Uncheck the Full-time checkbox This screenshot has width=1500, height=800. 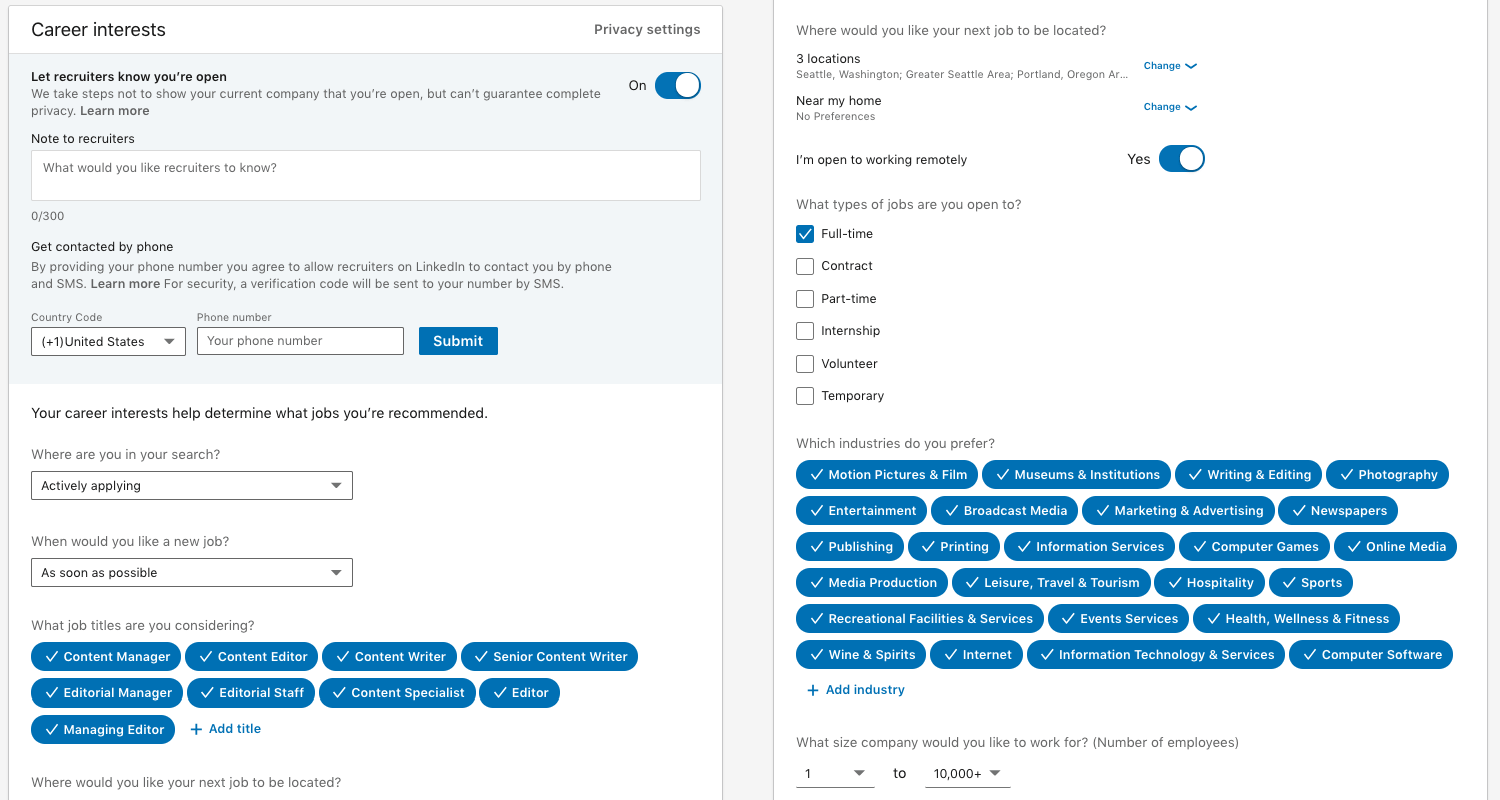coord(804,233)
